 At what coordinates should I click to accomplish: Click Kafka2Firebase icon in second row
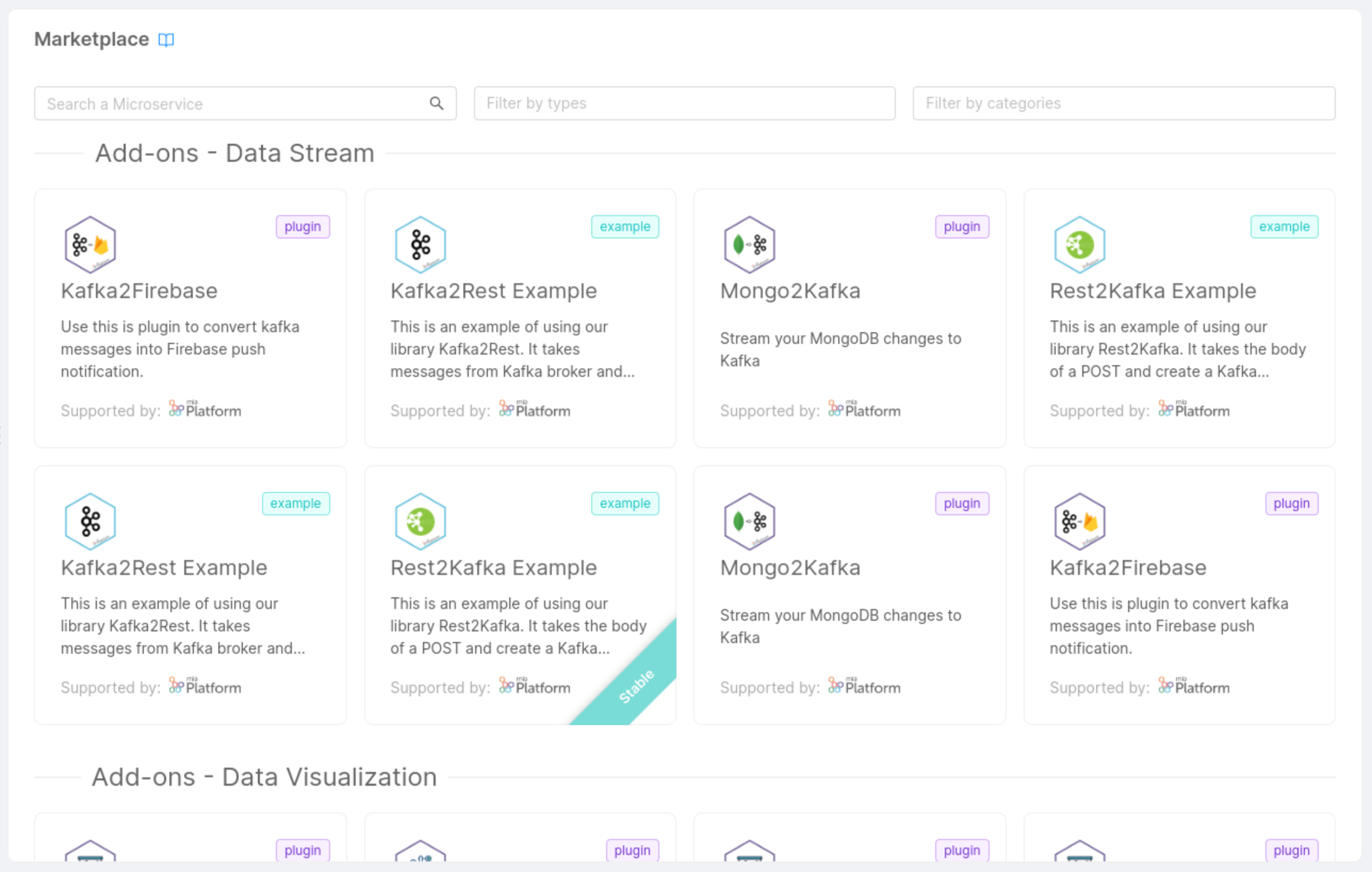pos(1079,521)
